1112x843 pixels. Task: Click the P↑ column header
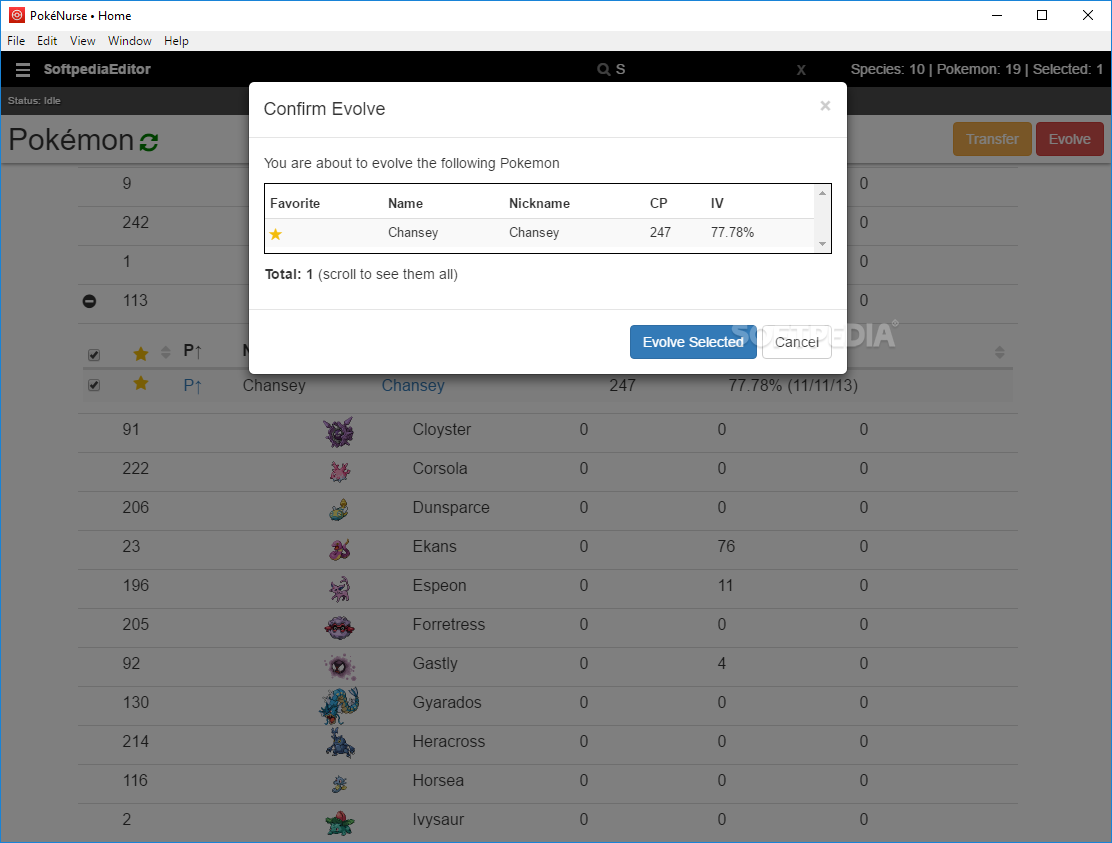[192, 350]
